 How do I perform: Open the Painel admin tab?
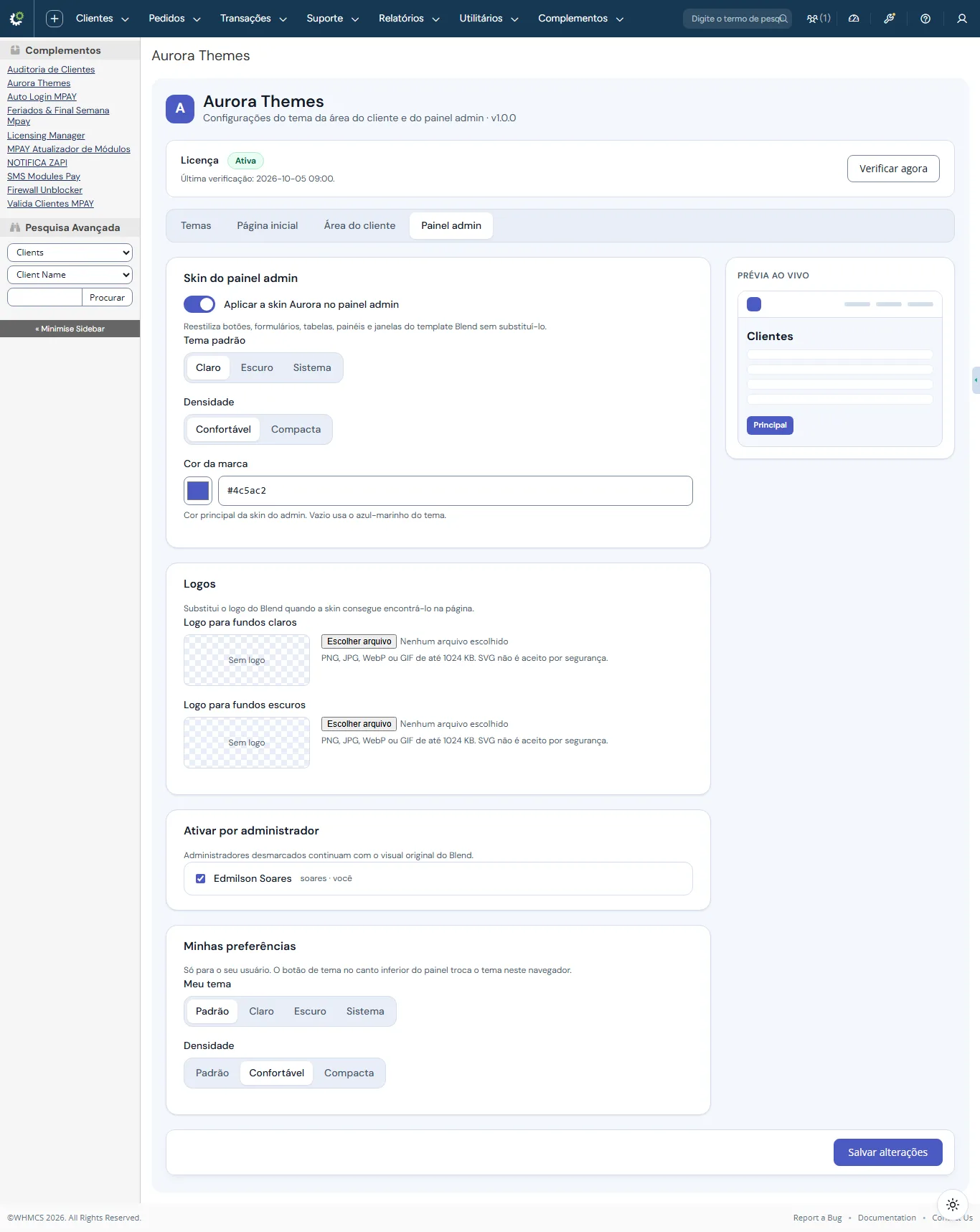click(451, 225)
